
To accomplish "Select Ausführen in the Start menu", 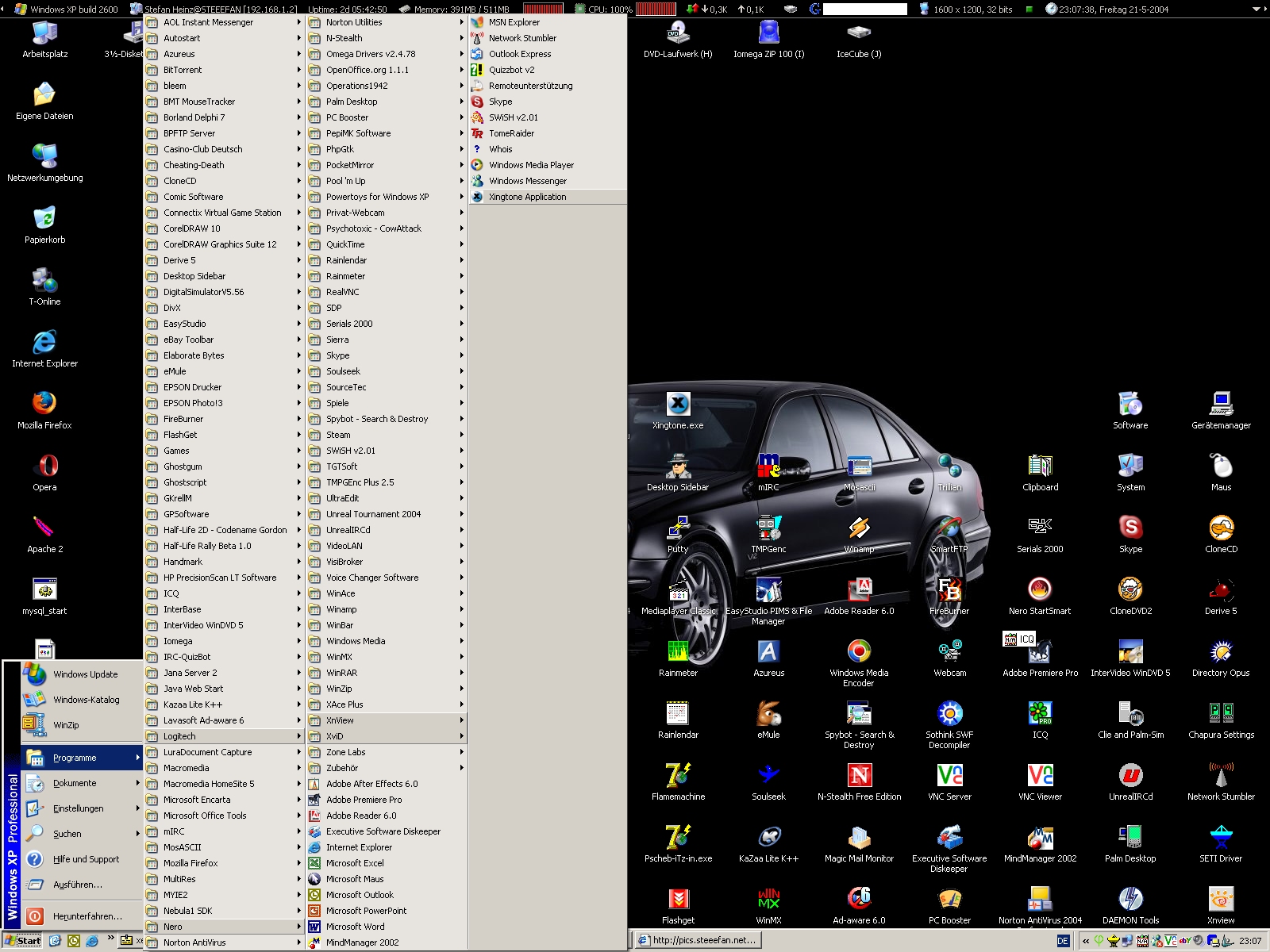I will 82,885.
